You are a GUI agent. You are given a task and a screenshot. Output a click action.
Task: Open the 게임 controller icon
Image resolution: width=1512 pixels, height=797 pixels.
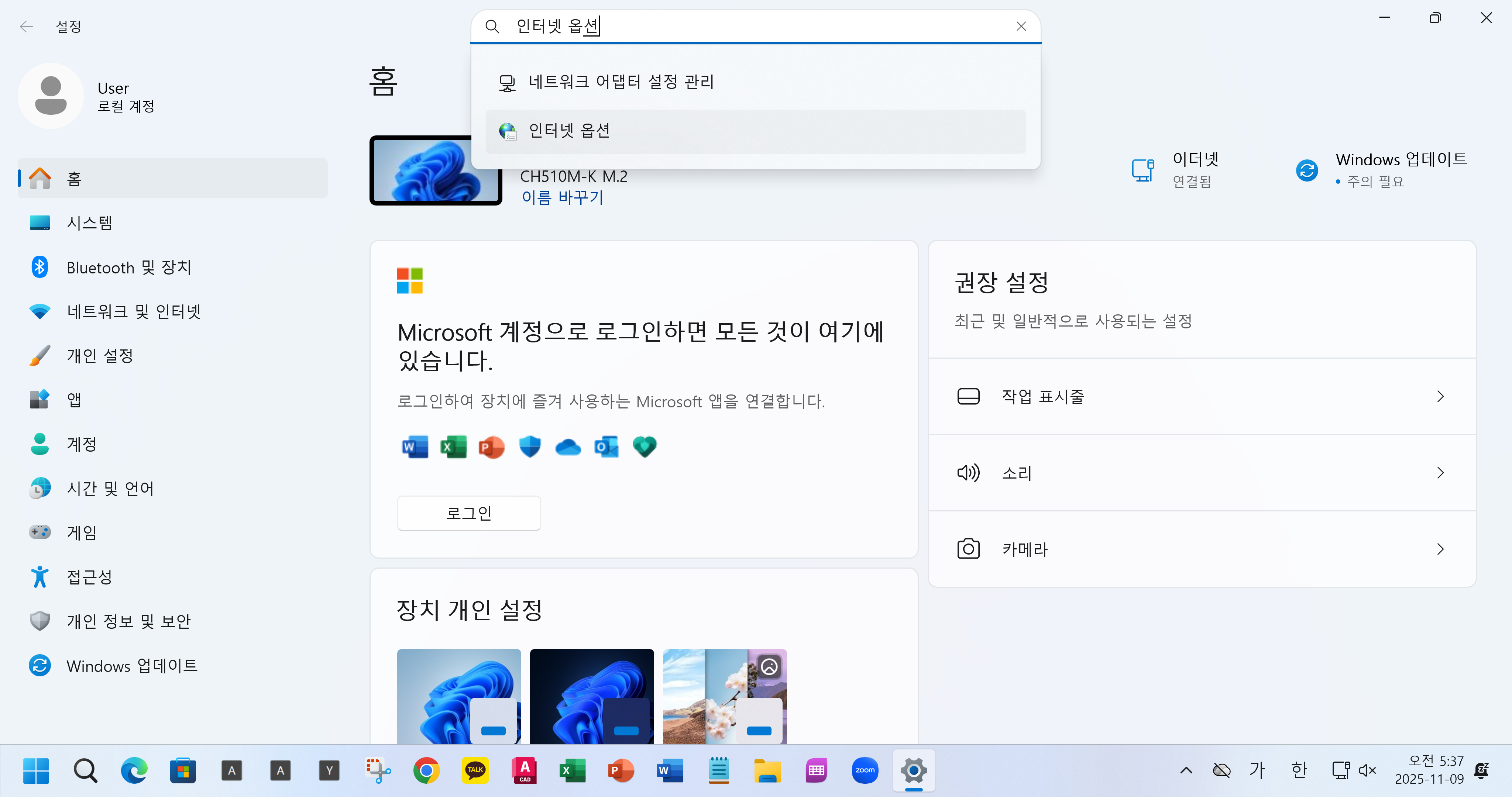[39, 532]
